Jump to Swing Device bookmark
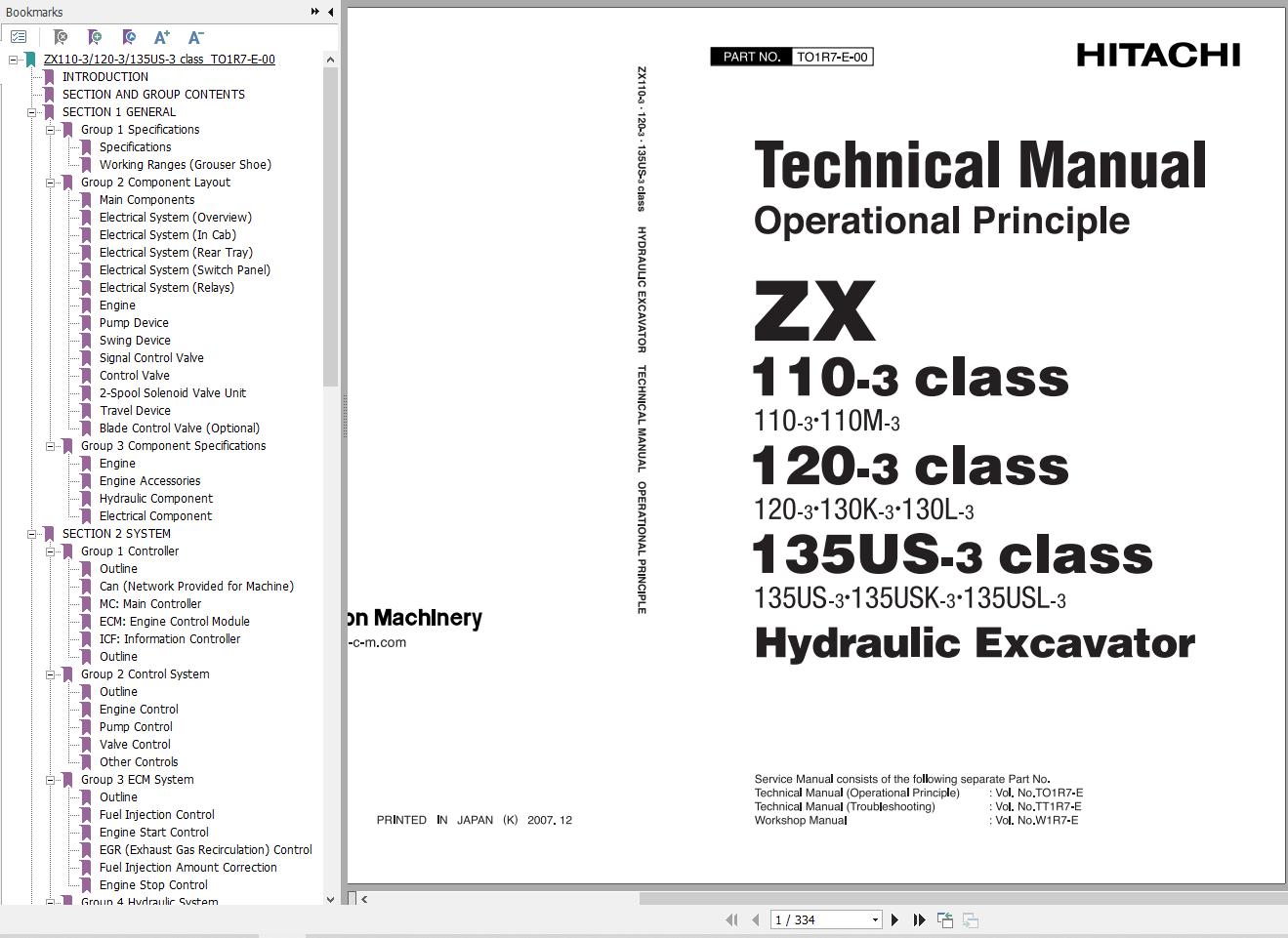 click(x=135, y=341)
